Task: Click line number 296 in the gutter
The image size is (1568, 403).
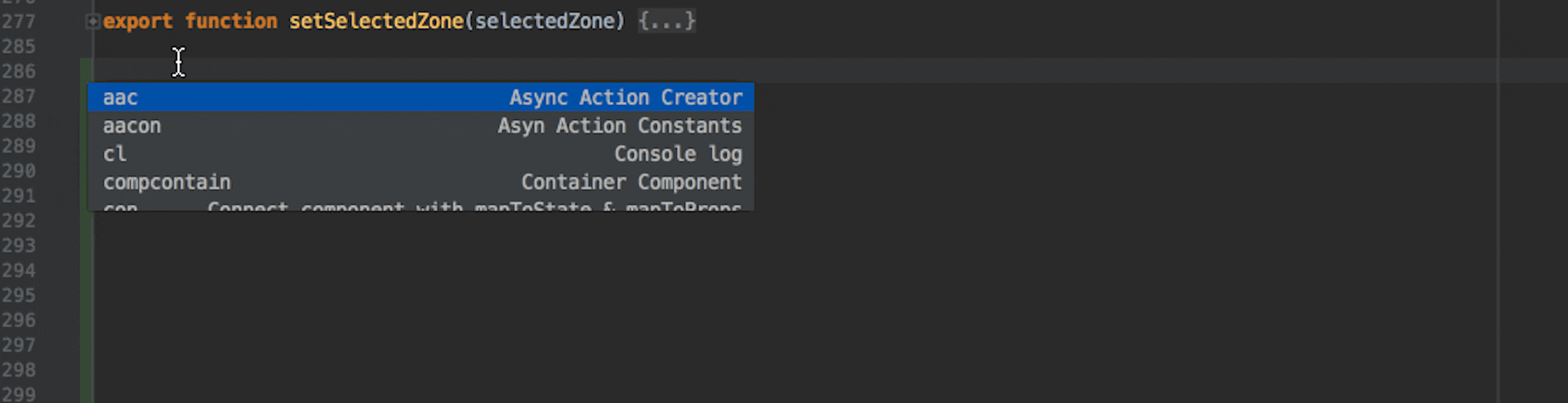Action: point(19,320)
